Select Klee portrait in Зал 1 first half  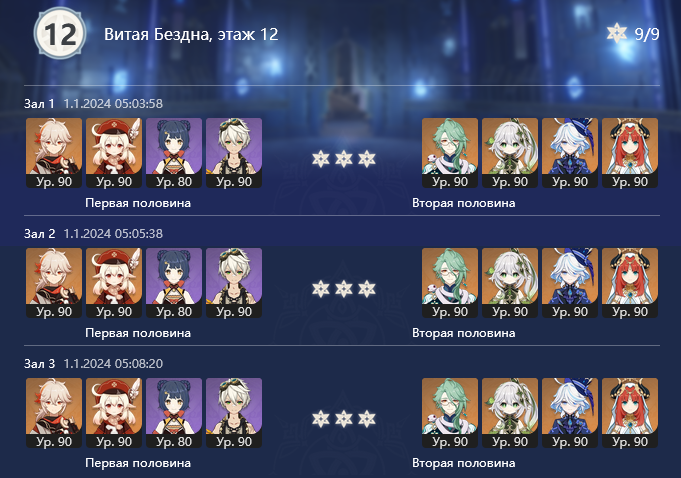(114, 153)
